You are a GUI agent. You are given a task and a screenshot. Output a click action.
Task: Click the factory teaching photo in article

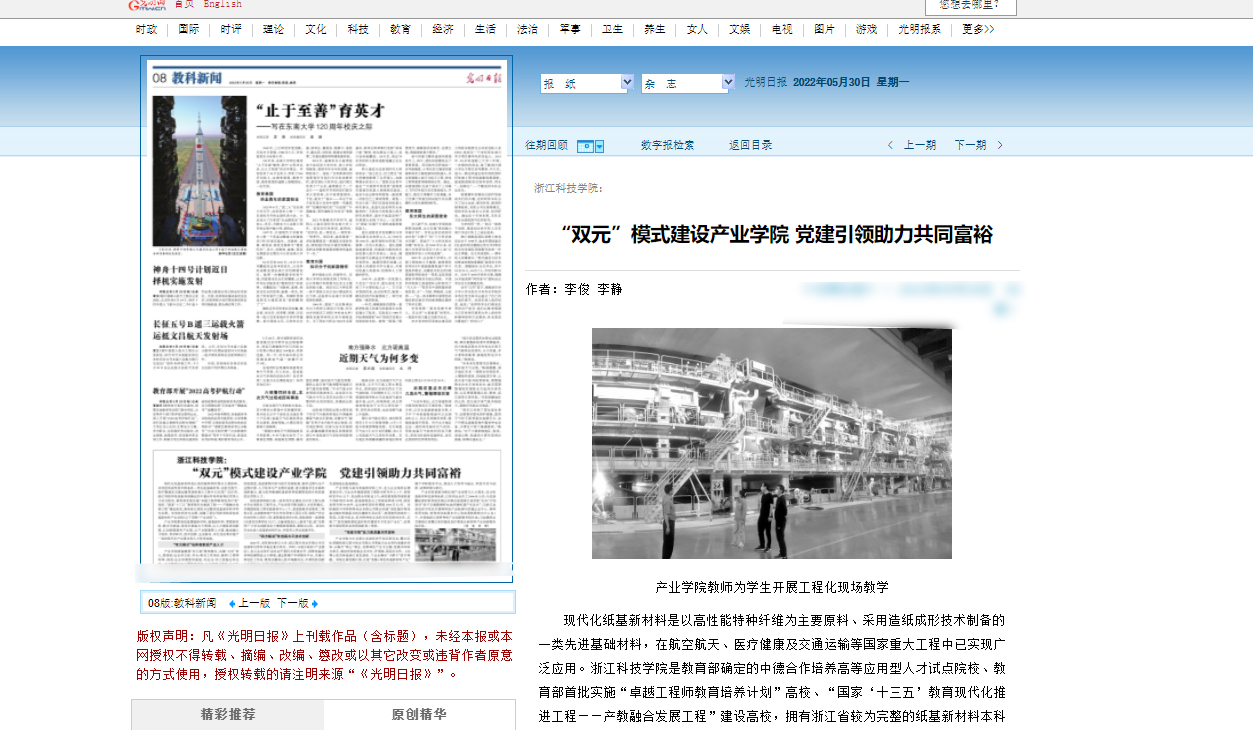pyautogui.click(x=771, y=443)
